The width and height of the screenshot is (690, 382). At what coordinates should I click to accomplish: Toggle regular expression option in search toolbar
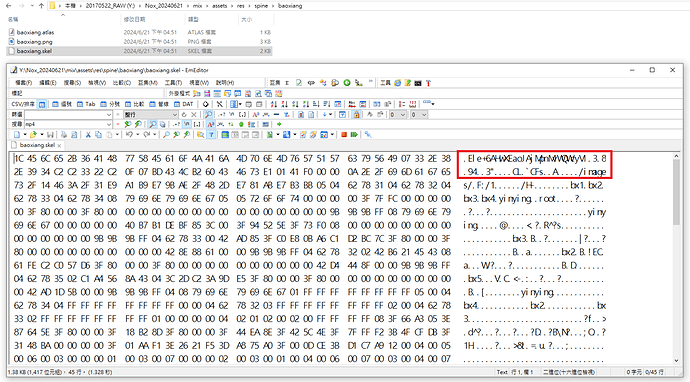pyautogui.click(x=177, y=124)
